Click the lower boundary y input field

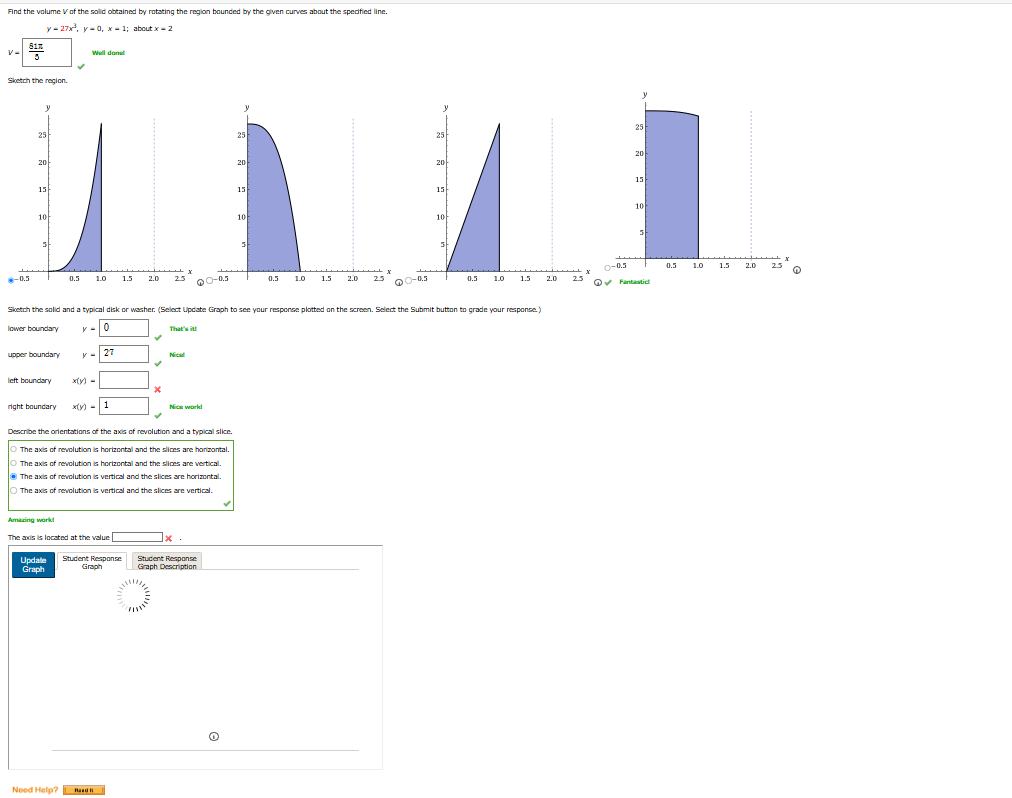click(124, 328)
